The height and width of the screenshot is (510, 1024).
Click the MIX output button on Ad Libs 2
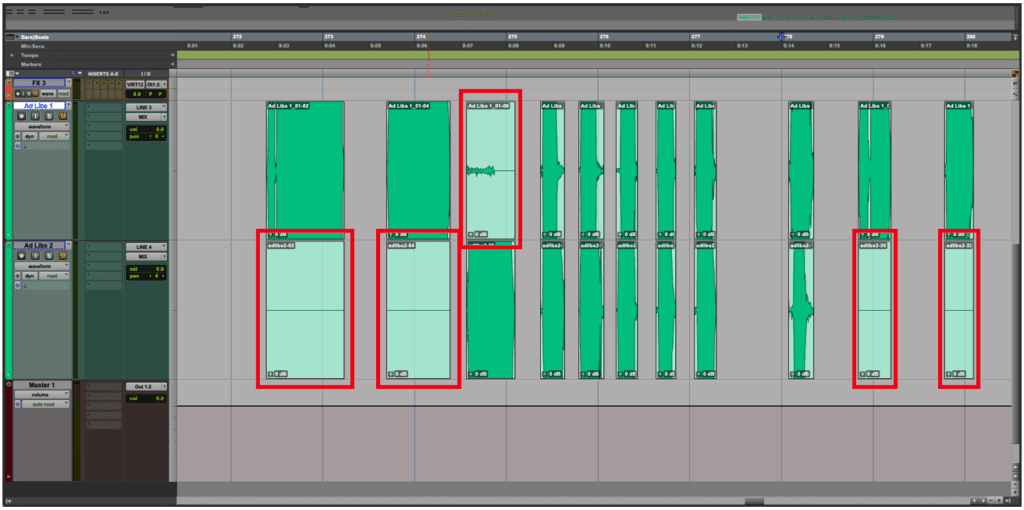click(x=146, y=257)
